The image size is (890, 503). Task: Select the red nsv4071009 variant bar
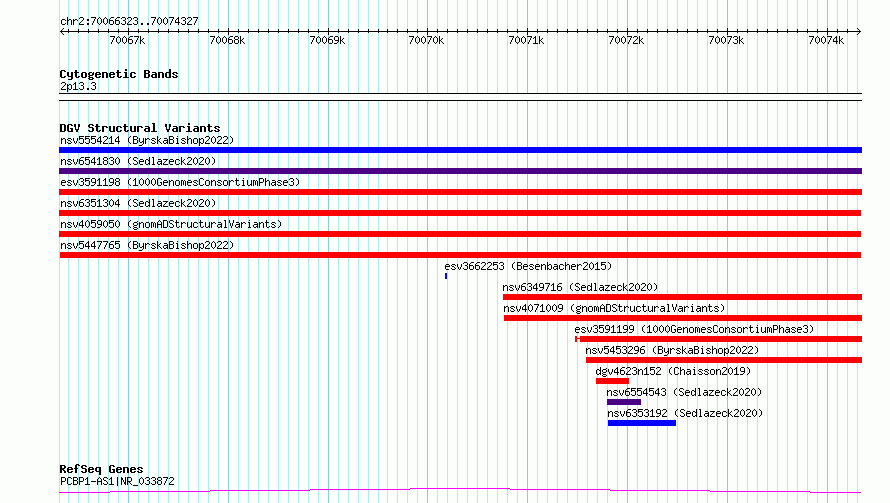[683, 318]
